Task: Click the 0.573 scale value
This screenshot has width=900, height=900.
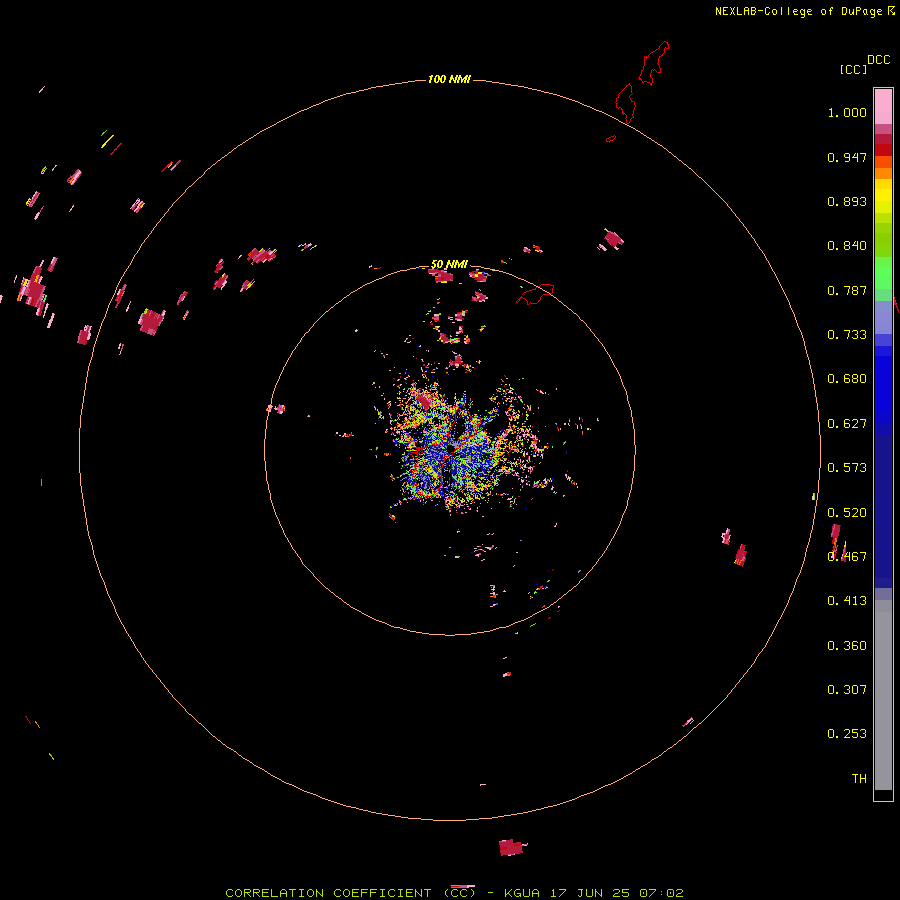Action: pos(847,468)
